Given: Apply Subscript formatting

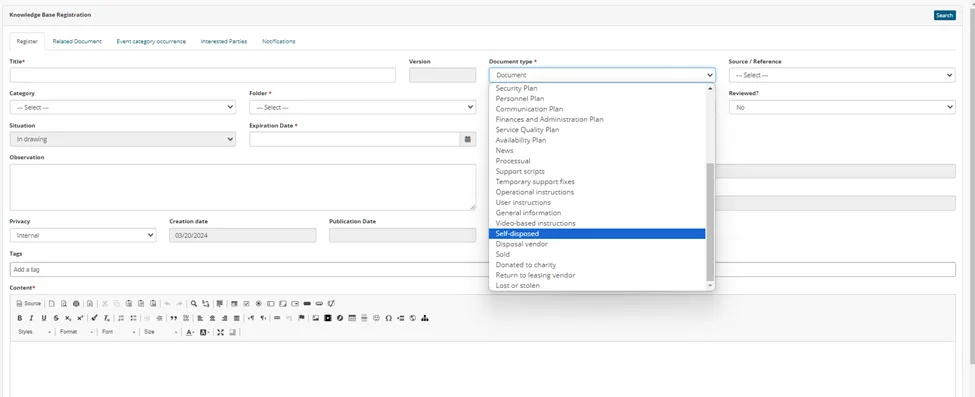Looking at the screenshot, I should click(x=68, y=318).
